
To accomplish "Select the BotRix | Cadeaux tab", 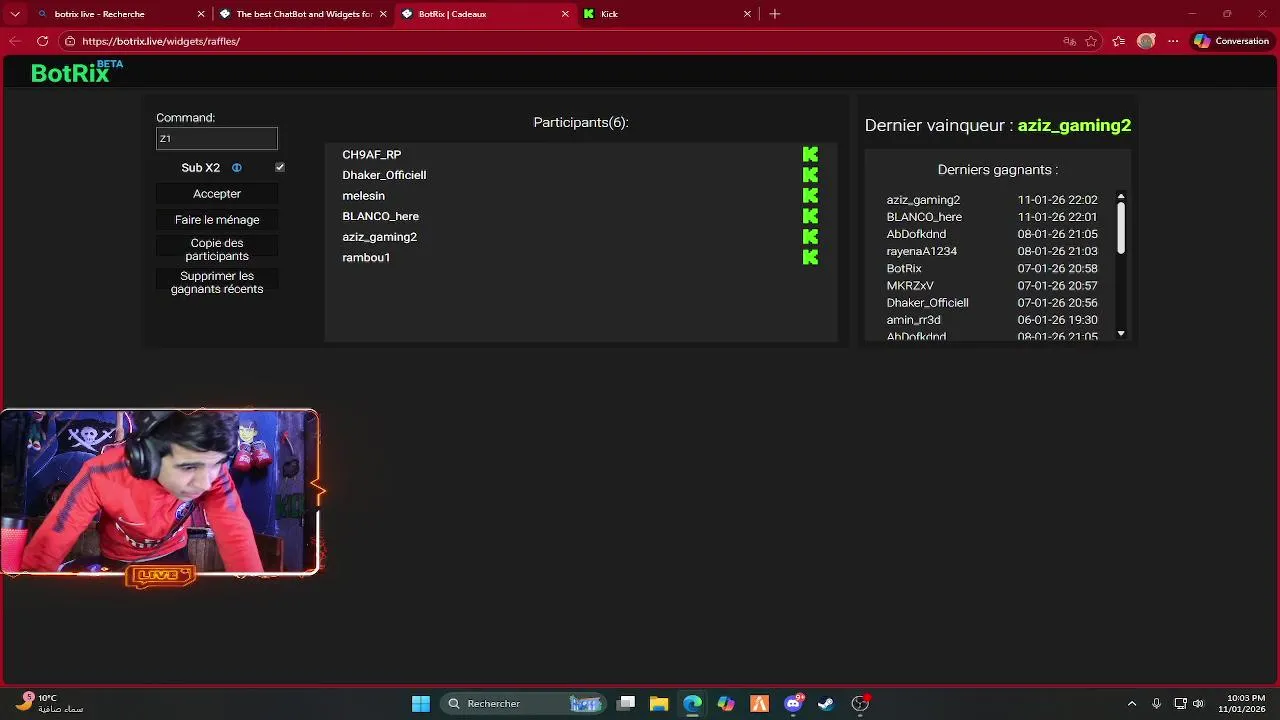I will tap(485, 14).
